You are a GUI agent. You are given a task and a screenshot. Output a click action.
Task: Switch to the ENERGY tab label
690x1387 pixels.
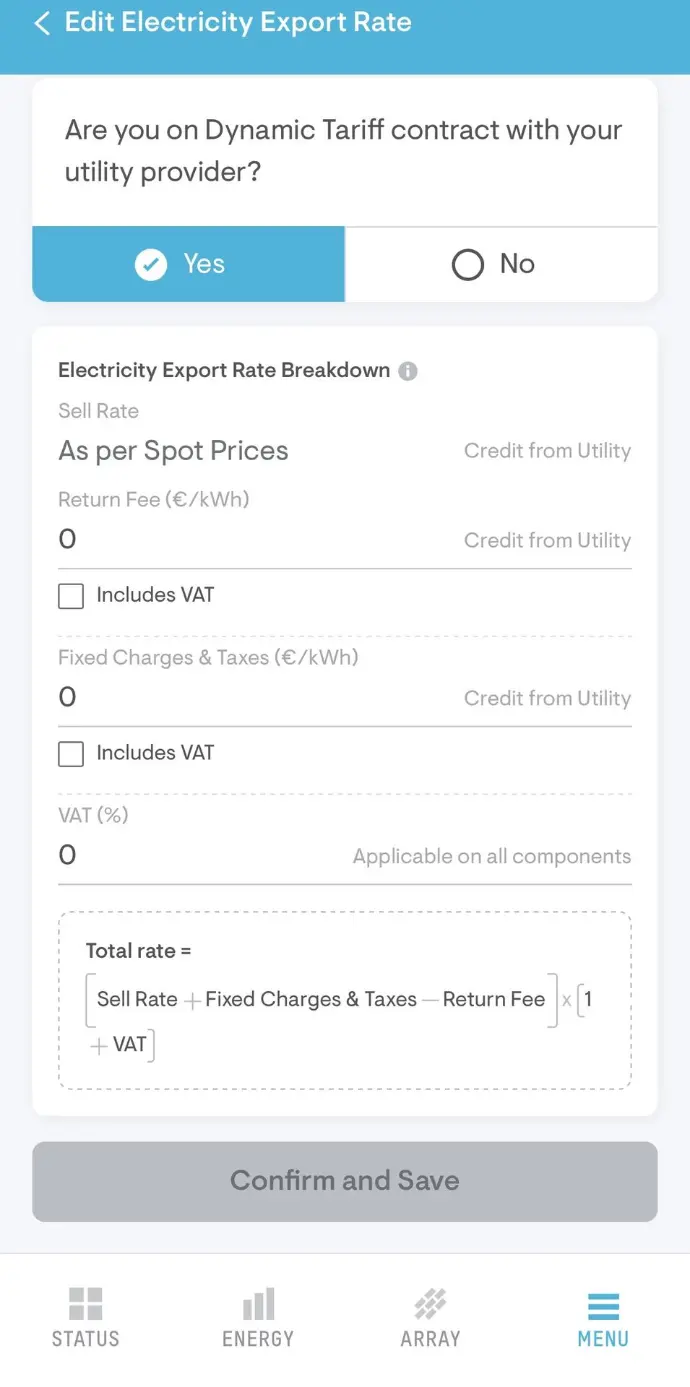258,1339
